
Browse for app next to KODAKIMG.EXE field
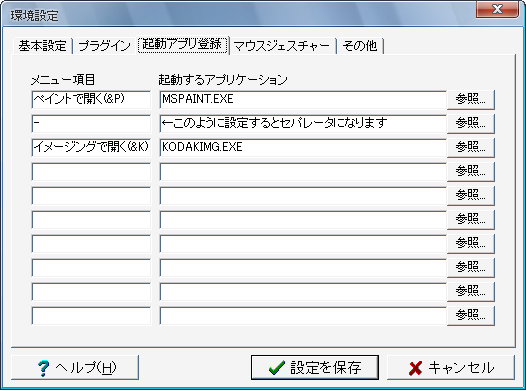[471, 147]
